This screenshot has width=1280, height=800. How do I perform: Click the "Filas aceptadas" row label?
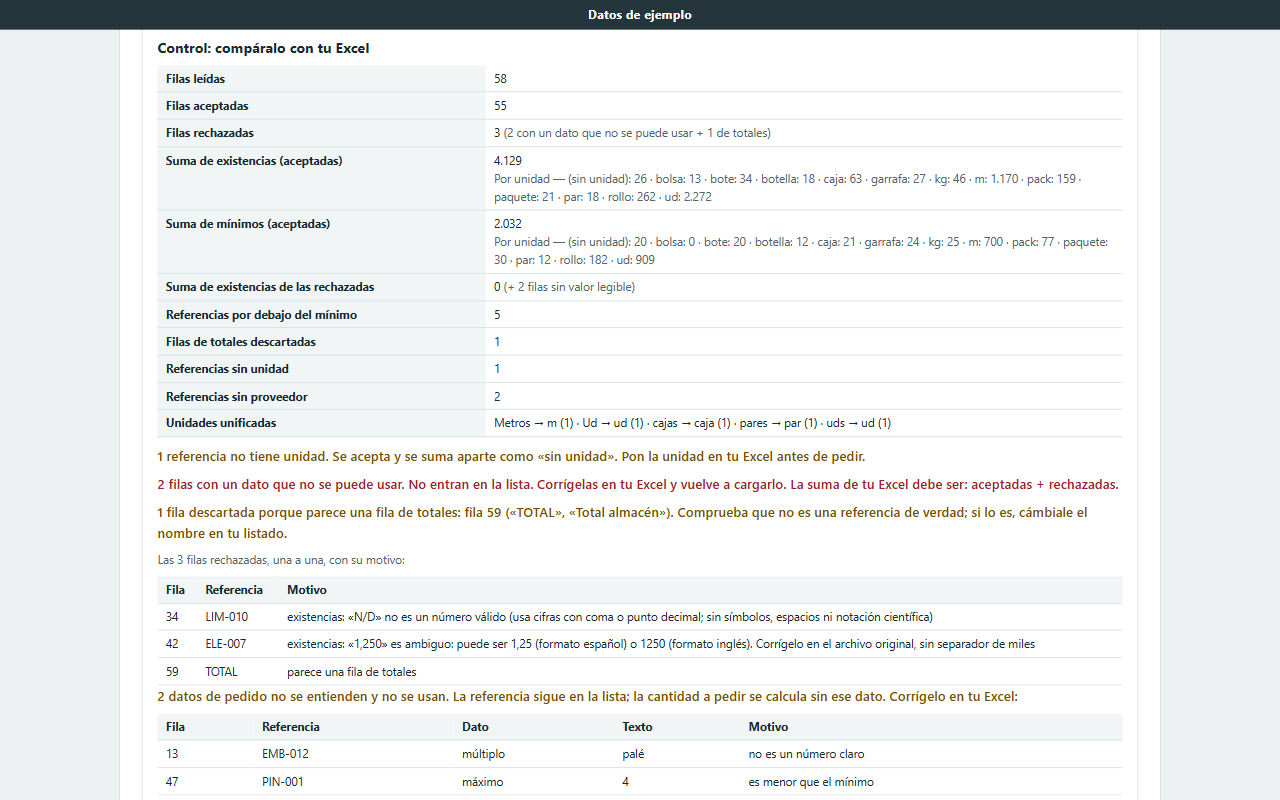pos(207,106)
